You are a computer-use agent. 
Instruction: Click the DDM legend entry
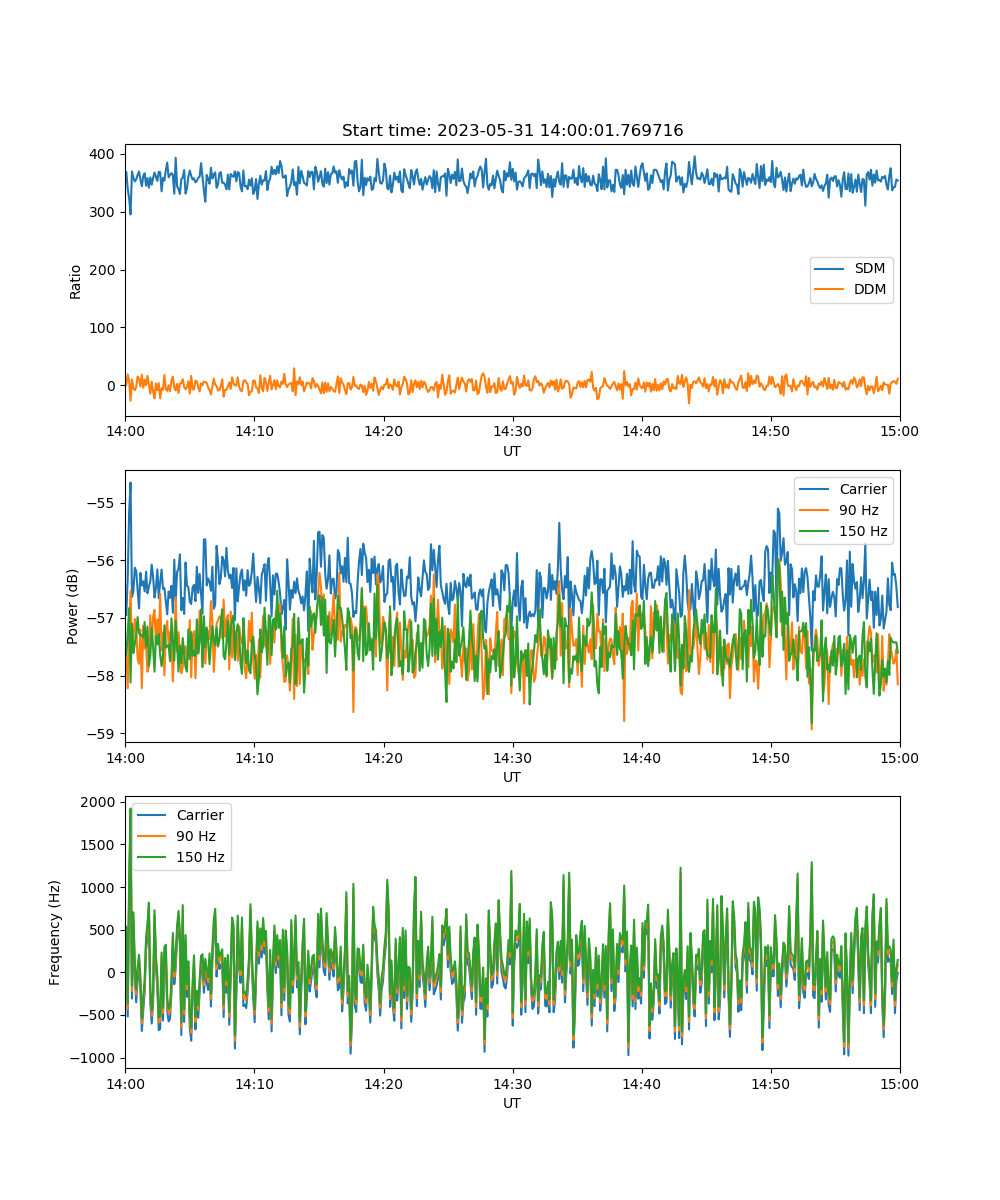pos(851,290)
